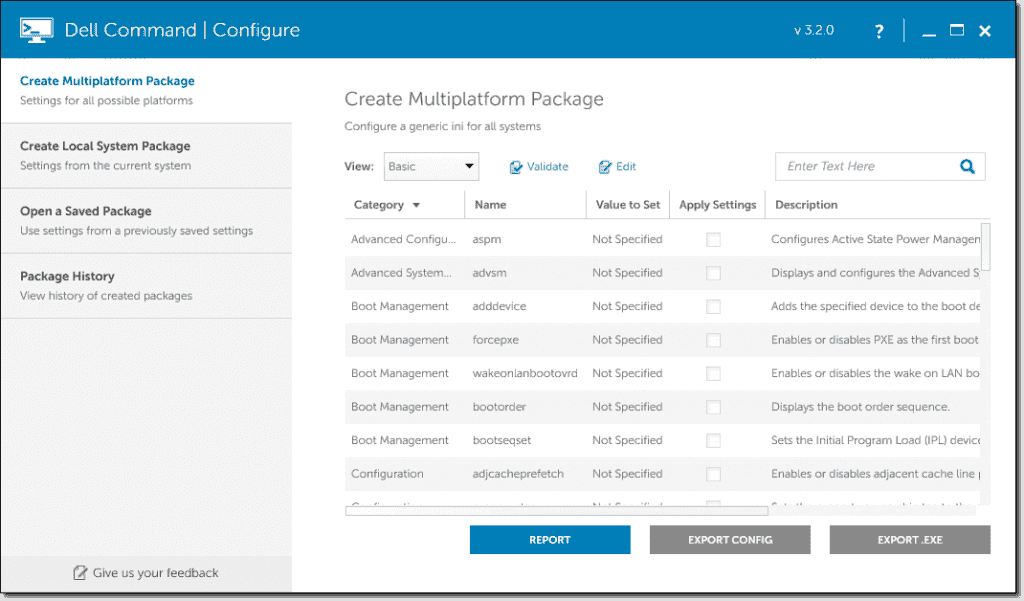Enable Apply Settings for aspm

pos(713,239)
